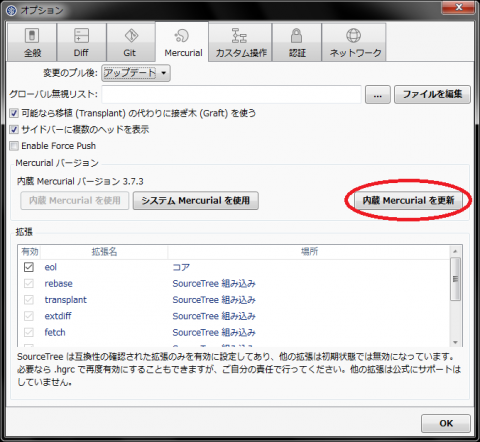Viewport: 480px width, 442px height.
Task: Click the 内蔵 Mercurial を更新 button
Action: point(408,200)
